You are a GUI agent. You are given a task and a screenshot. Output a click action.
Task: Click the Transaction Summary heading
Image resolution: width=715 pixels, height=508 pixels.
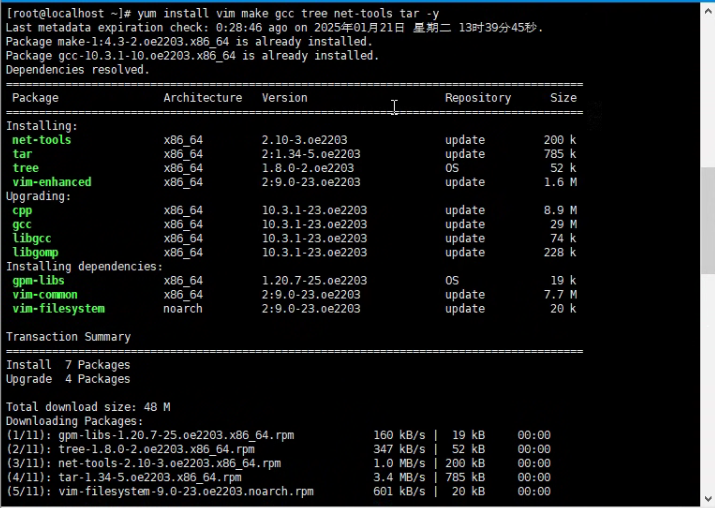click(x=68, y=337)
